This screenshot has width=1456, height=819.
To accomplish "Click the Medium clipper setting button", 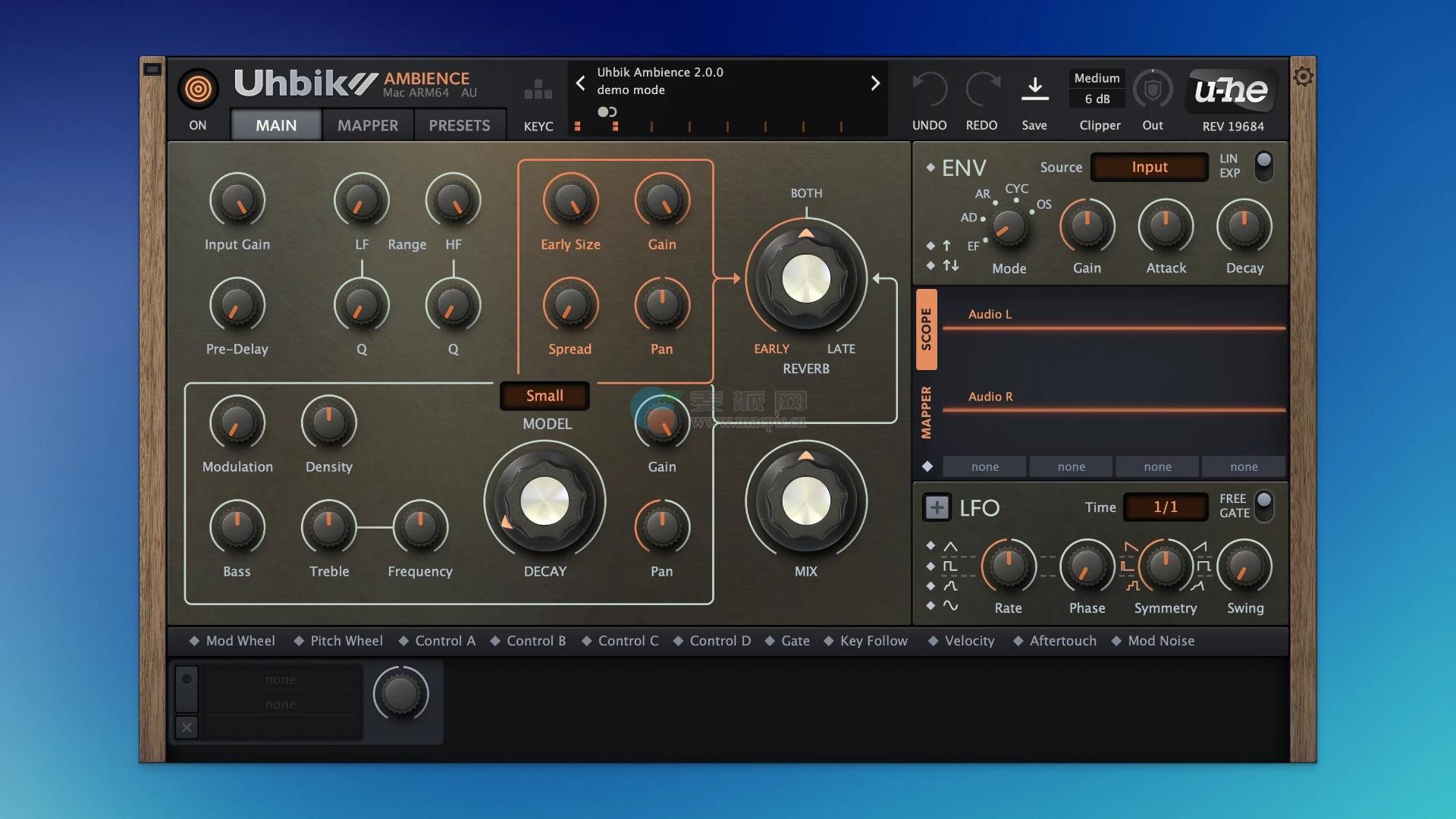I will pyautogui.click(x=1097, y=78).
